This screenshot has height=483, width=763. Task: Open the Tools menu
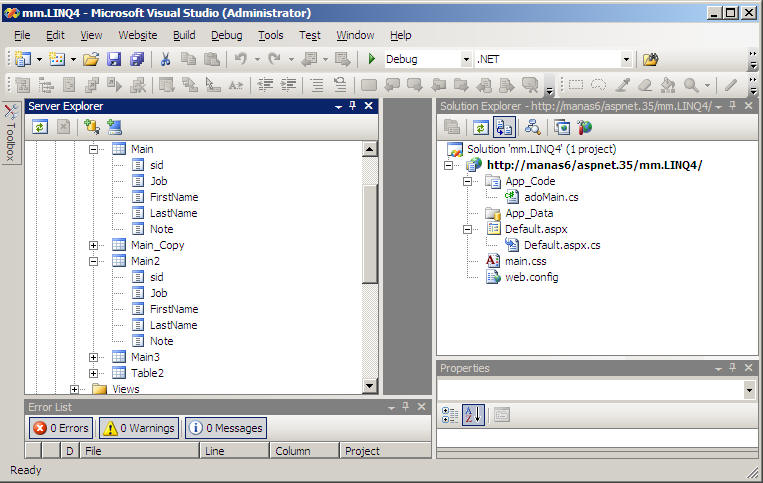(x=271, y=35)
